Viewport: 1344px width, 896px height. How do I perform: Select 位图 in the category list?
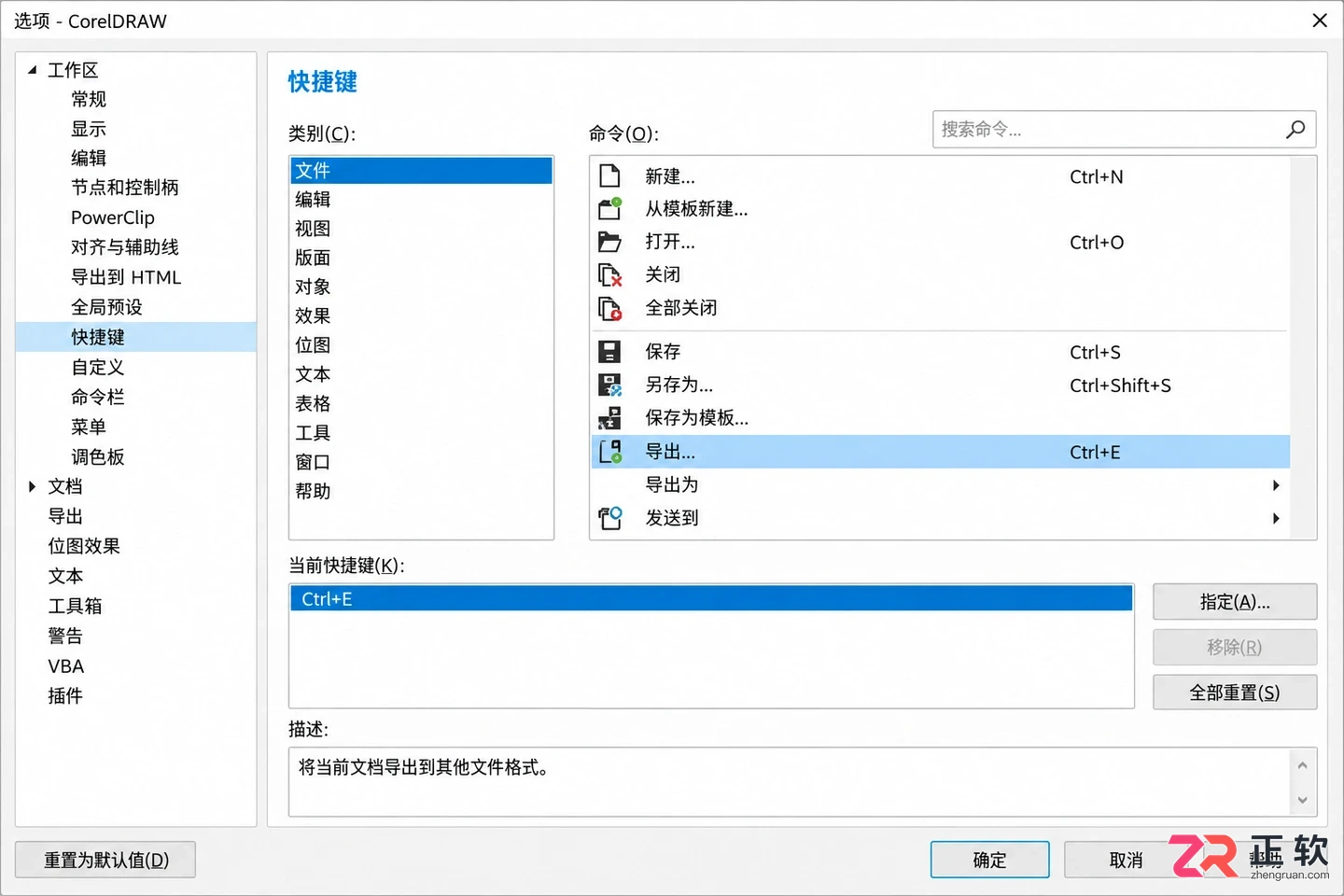pyautogui.click(x=421, y=345)
